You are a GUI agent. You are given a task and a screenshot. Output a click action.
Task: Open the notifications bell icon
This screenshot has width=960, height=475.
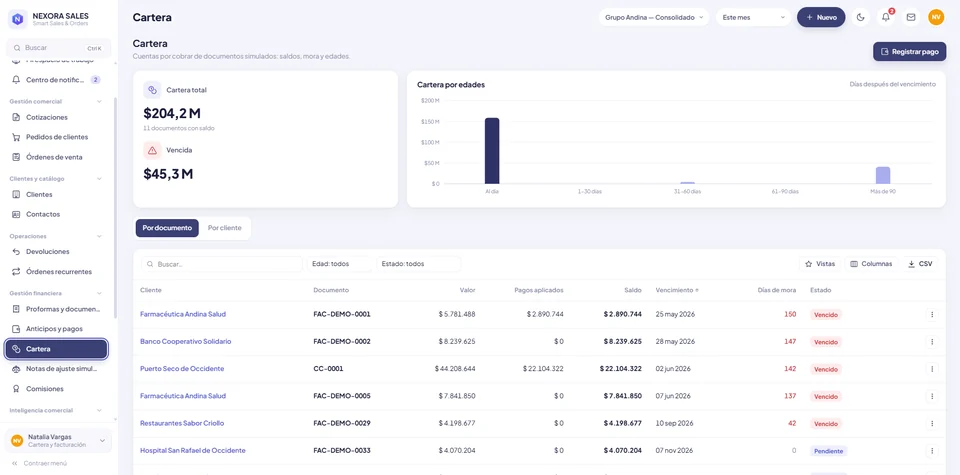point(886,17)
